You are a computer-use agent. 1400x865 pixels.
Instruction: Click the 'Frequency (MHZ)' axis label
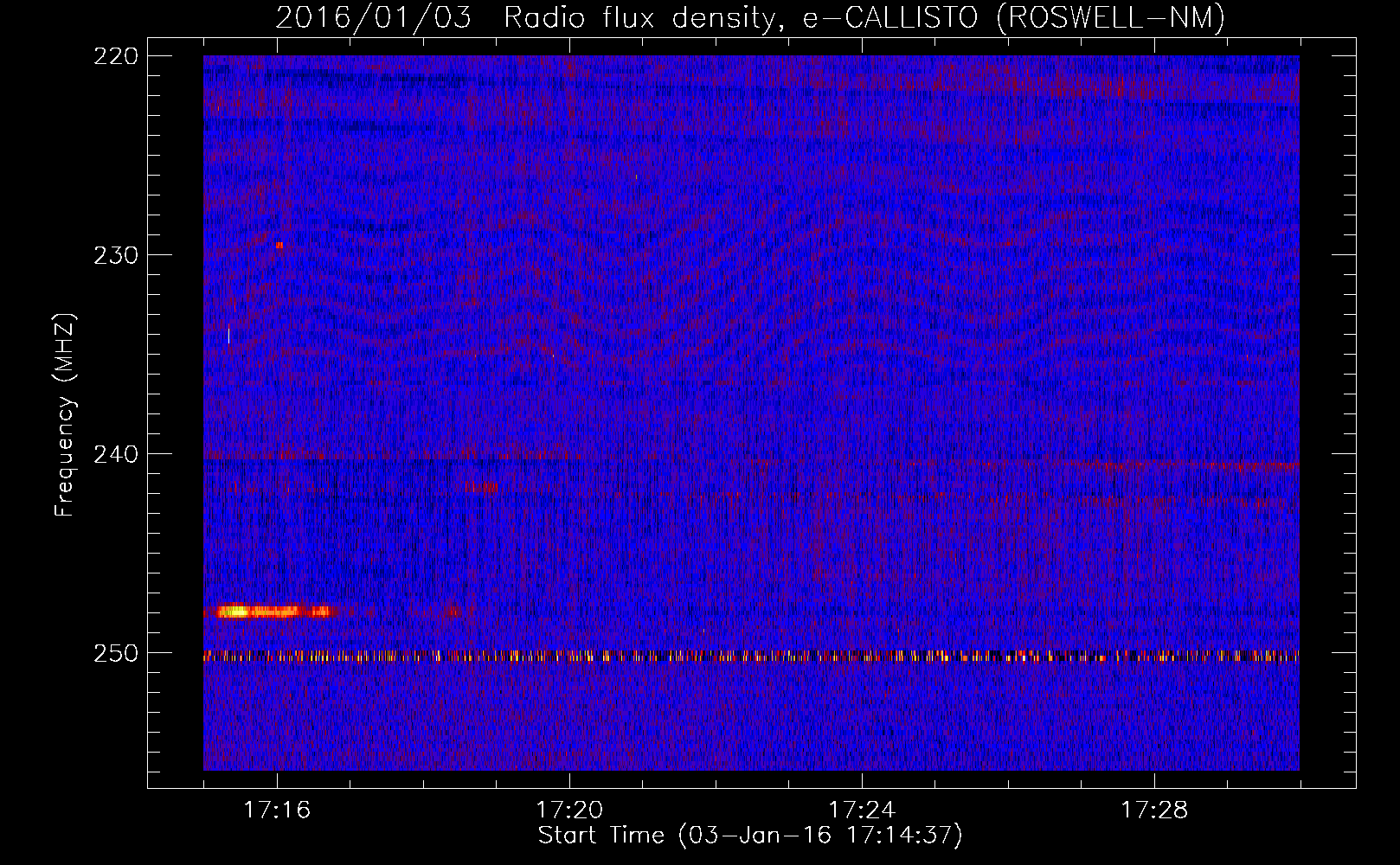pos(65,414)
